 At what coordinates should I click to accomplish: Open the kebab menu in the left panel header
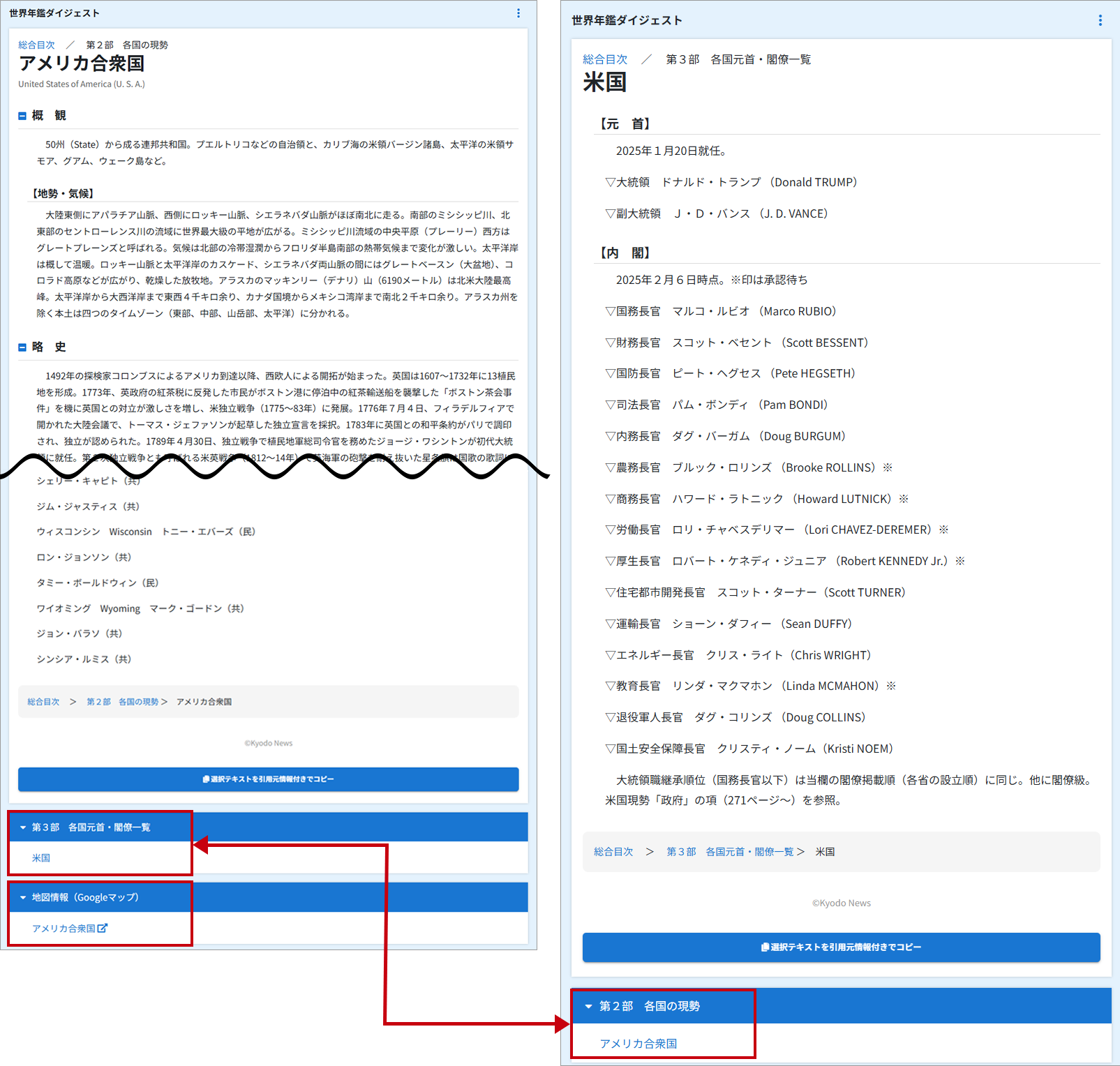pyautogui.click(x=518, y=13)
